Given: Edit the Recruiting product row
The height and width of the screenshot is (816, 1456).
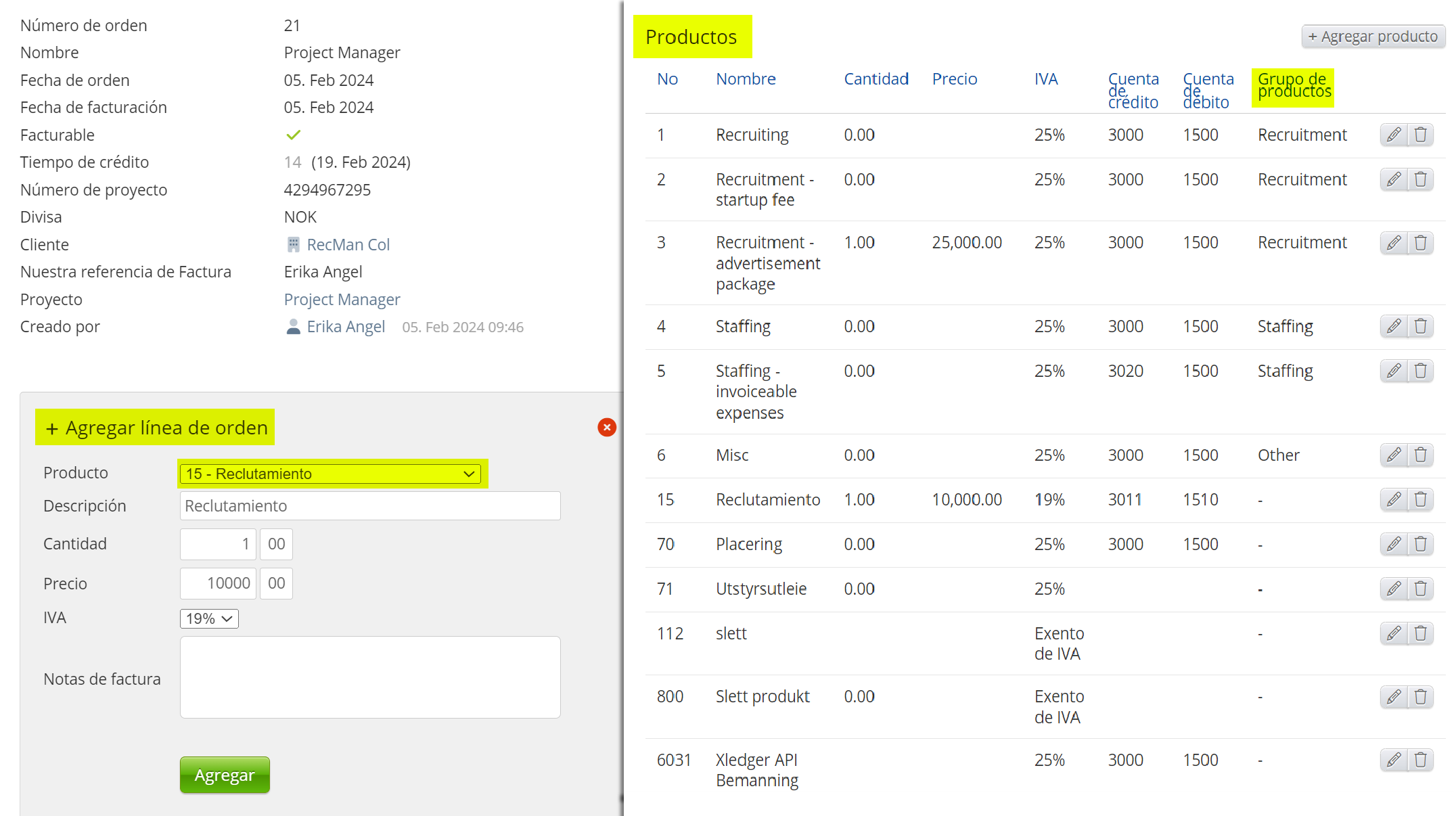Looking at the screenshot, I should 1393,135.
